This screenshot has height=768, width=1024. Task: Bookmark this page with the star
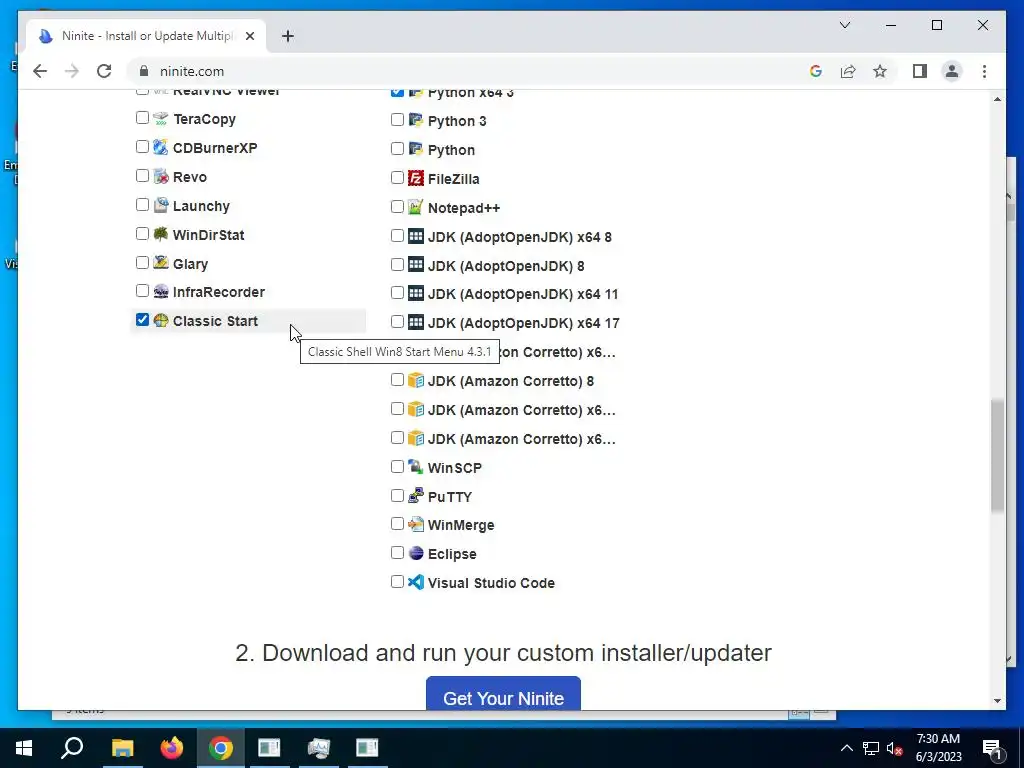880,71
